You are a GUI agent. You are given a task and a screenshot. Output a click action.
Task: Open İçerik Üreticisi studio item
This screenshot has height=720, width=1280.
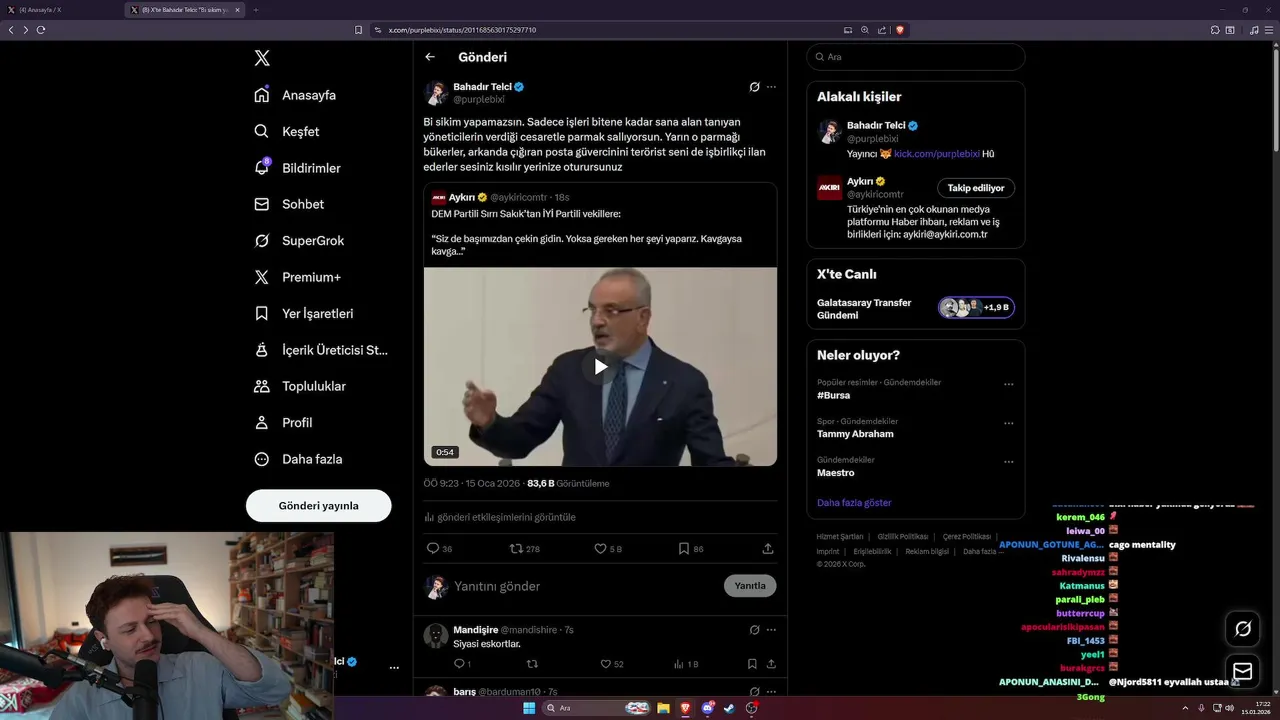pyautogui.click(x=321, y=350)
